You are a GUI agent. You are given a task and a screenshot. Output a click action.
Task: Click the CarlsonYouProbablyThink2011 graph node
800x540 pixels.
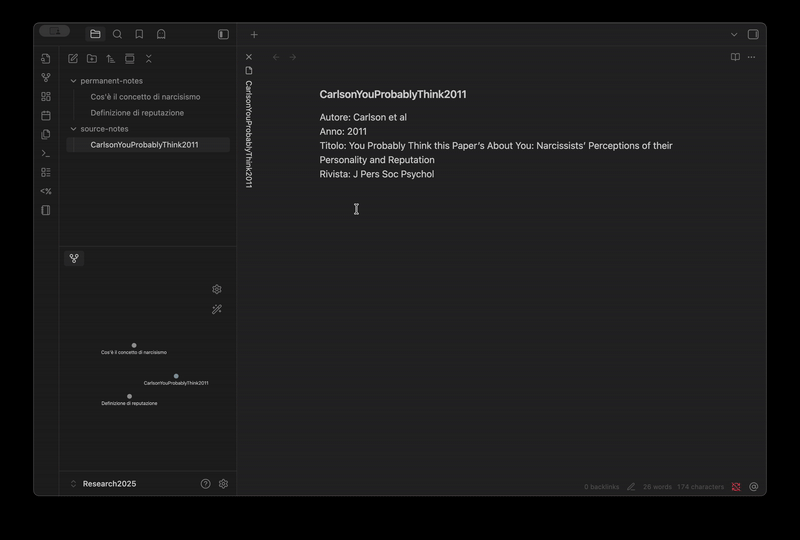tap(176, 376)
